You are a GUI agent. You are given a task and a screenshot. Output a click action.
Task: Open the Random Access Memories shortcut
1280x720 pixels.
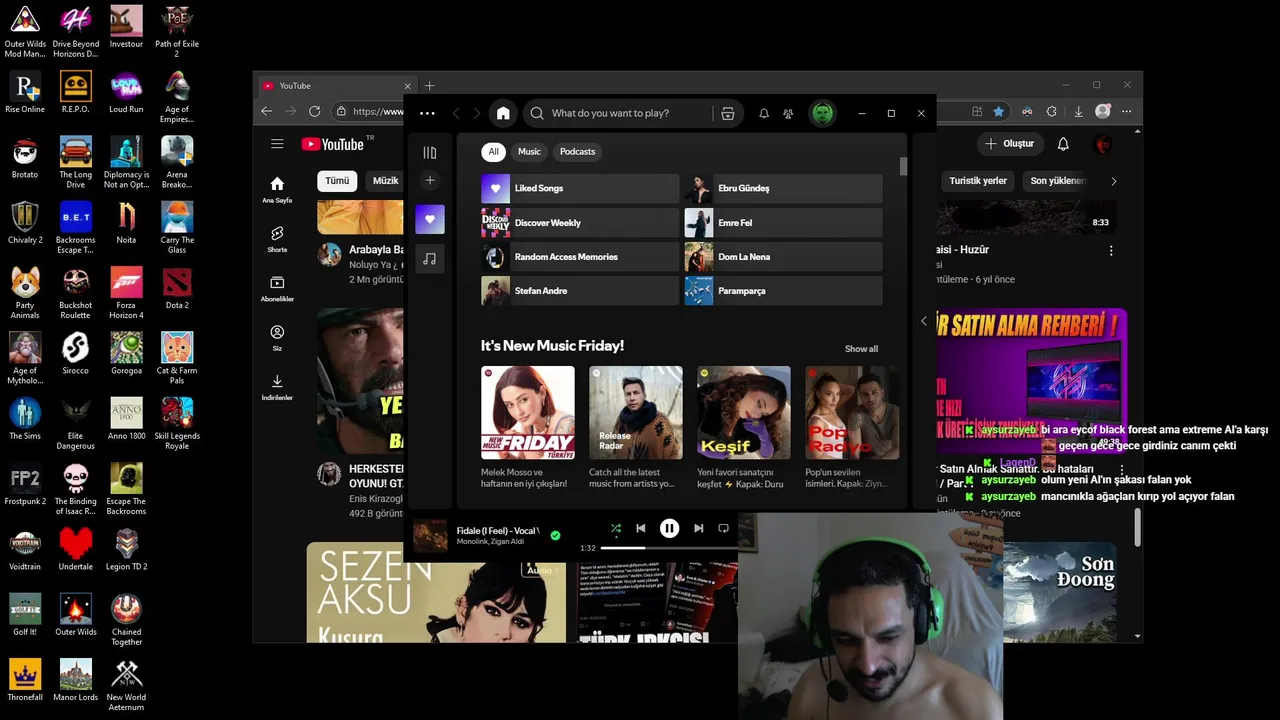(580, 257)
